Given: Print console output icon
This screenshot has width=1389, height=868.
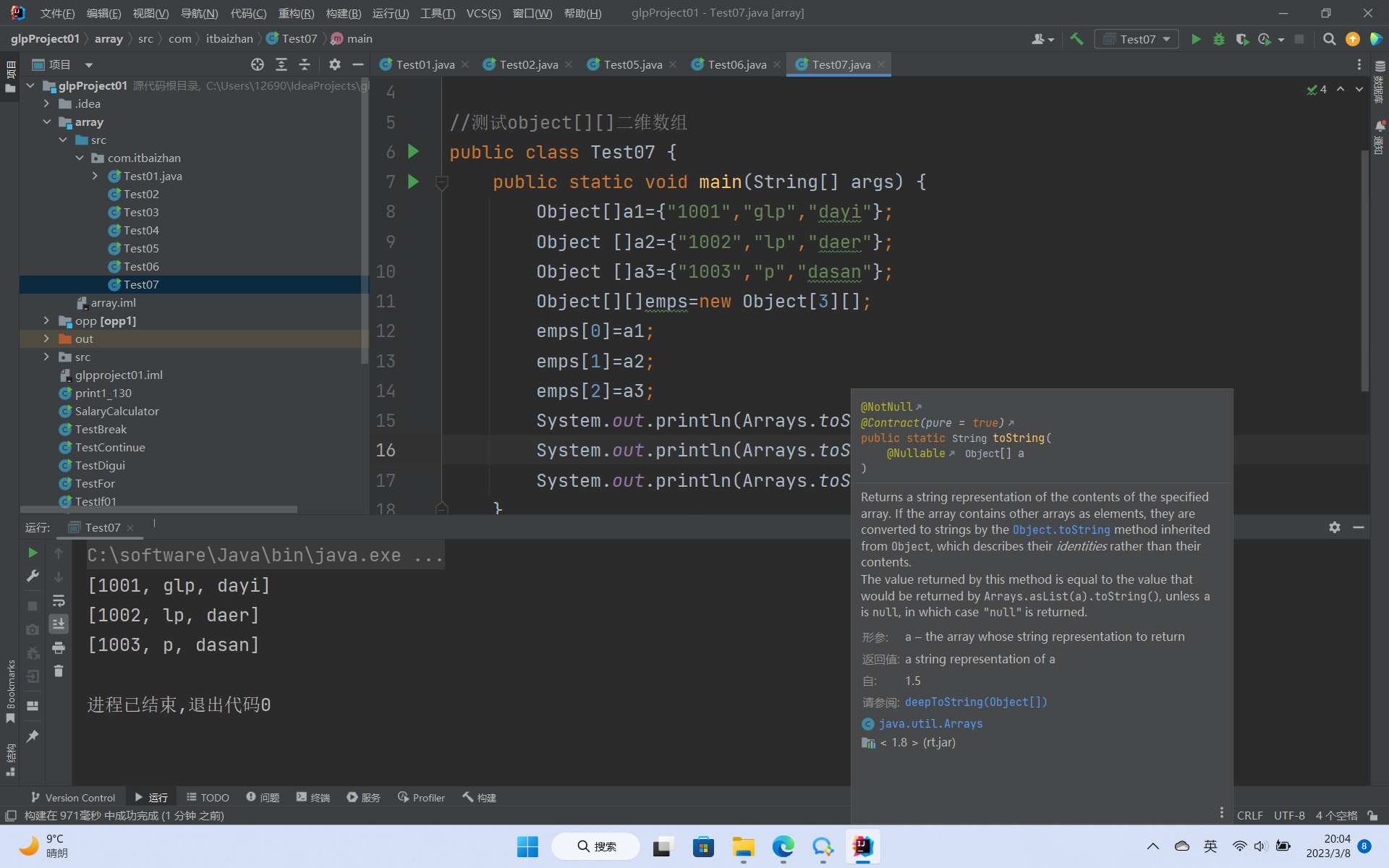Looking at the screenshot, I should pyautogui.click(x=59, y=647).
